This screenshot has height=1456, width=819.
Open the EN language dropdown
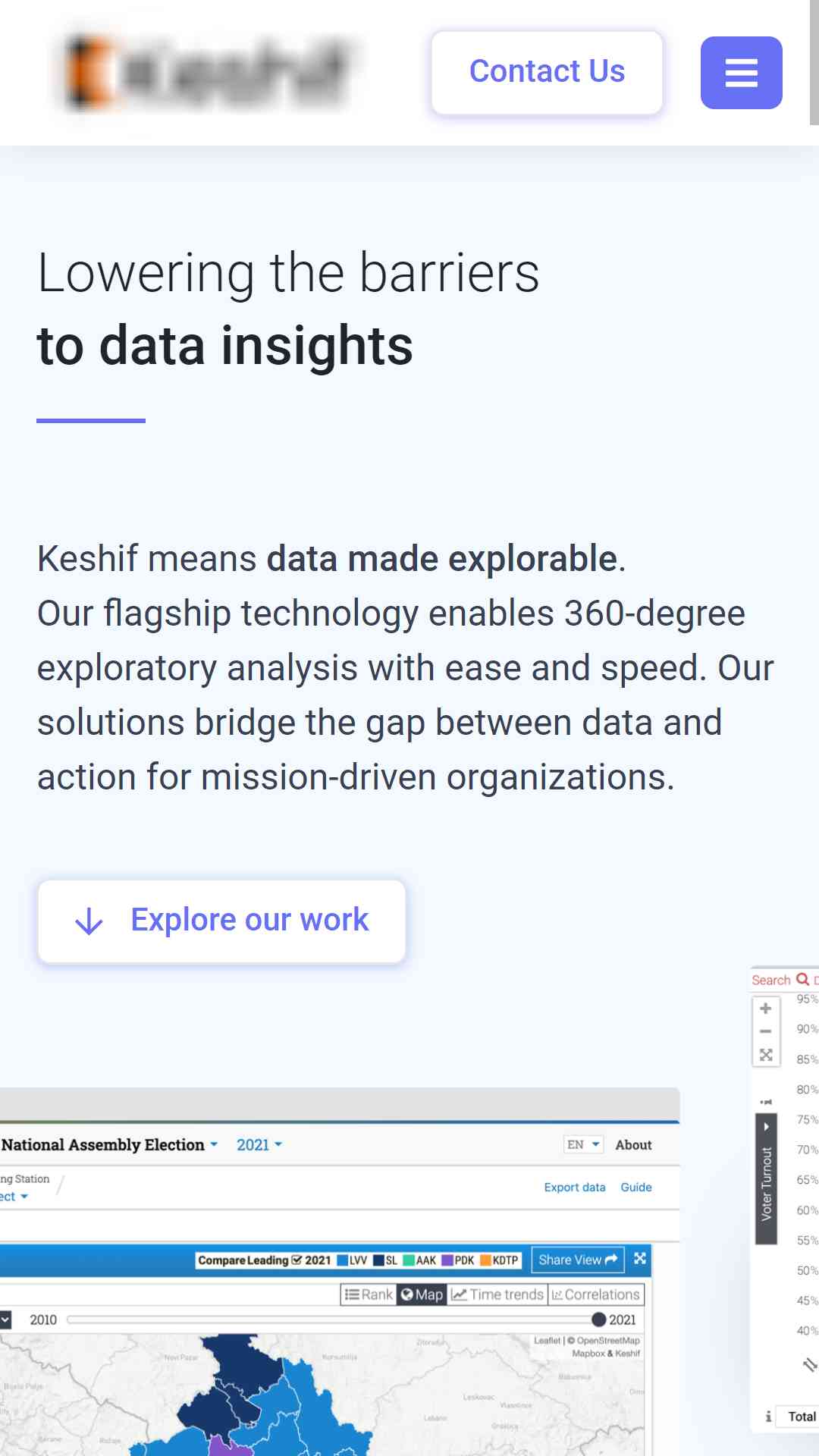(583, 1145)
